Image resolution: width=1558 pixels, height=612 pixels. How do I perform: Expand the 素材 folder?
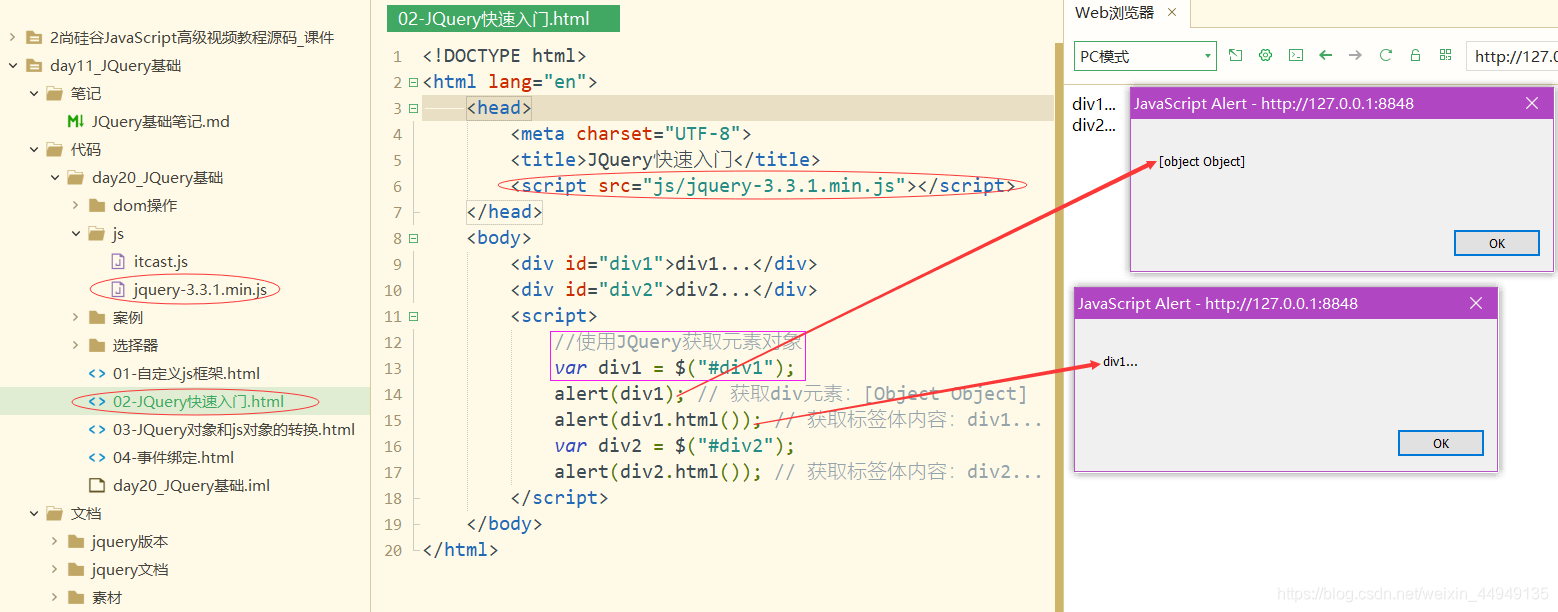[x=54, y=597]
